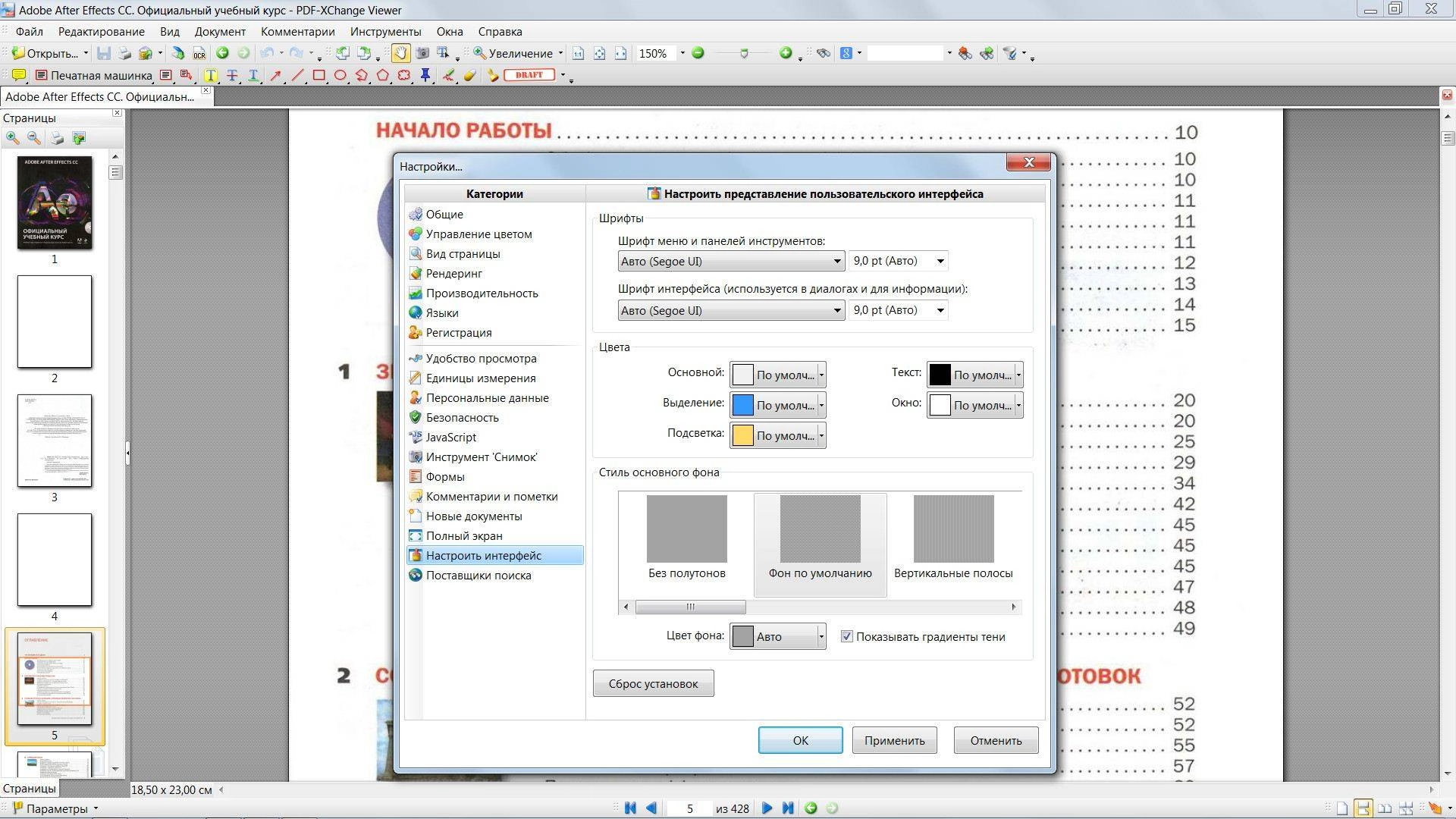This screenshot has width=1456, height=819.
Task: Open the Выделение blue color swatch
Action: [x=777, y=405]
